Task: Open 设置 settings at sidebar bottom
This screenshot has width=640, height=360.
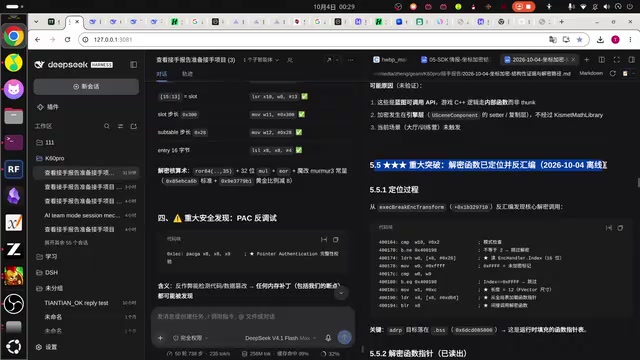Action: click(x=46, y=347)
